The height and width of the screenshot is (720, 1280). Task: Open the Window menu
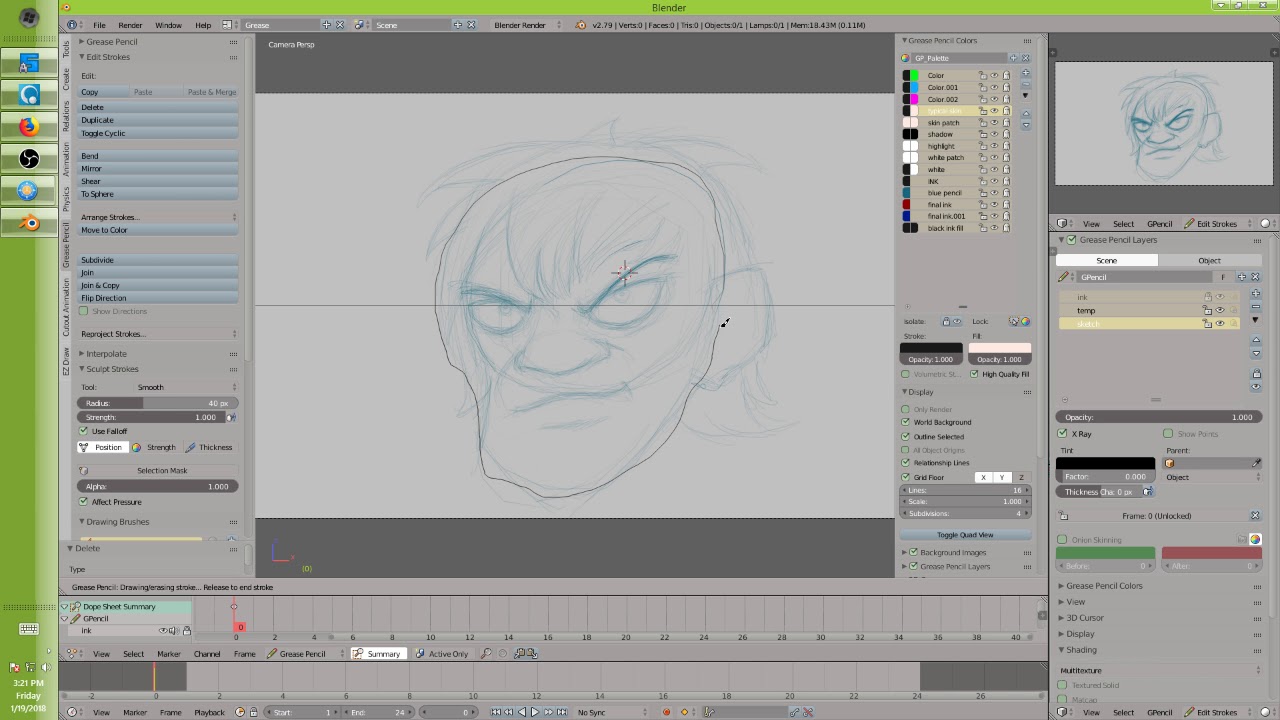pyautogui.click(x=168, y=25)
